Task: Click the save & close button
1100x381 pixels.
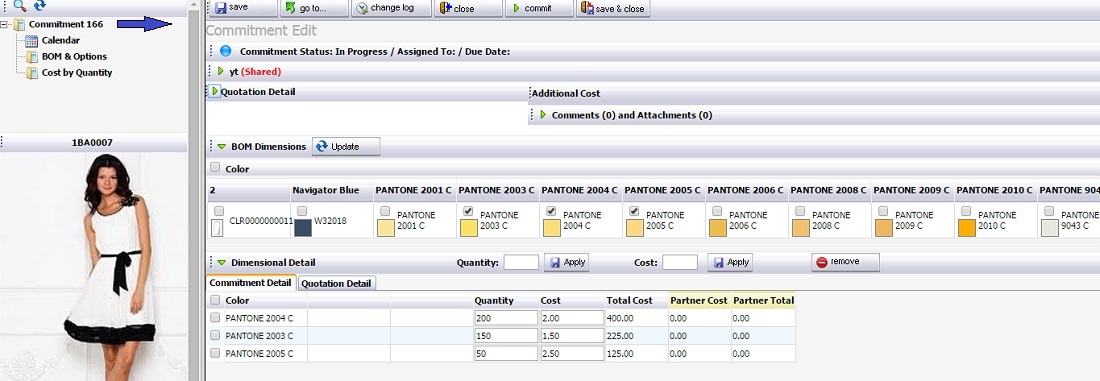Action: coord(613,8)
